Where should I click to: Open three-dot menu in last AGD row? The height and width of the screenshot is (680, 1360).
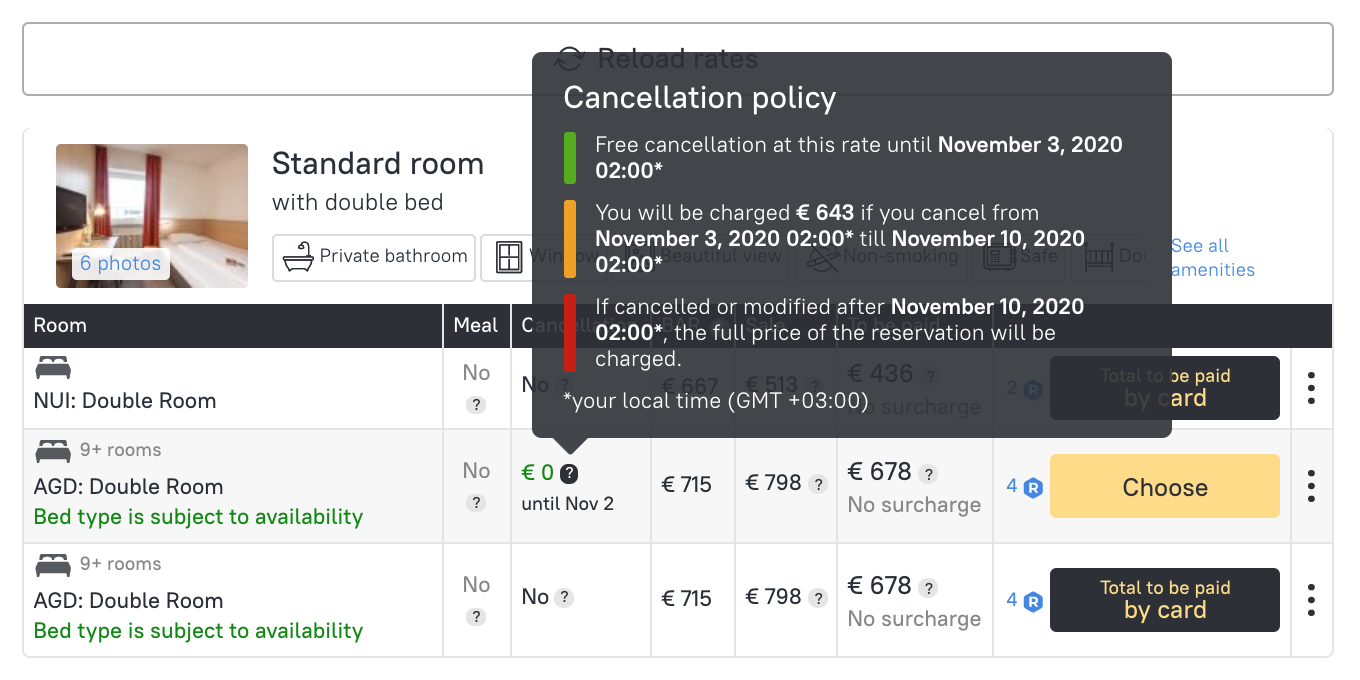coord(1311,600)
